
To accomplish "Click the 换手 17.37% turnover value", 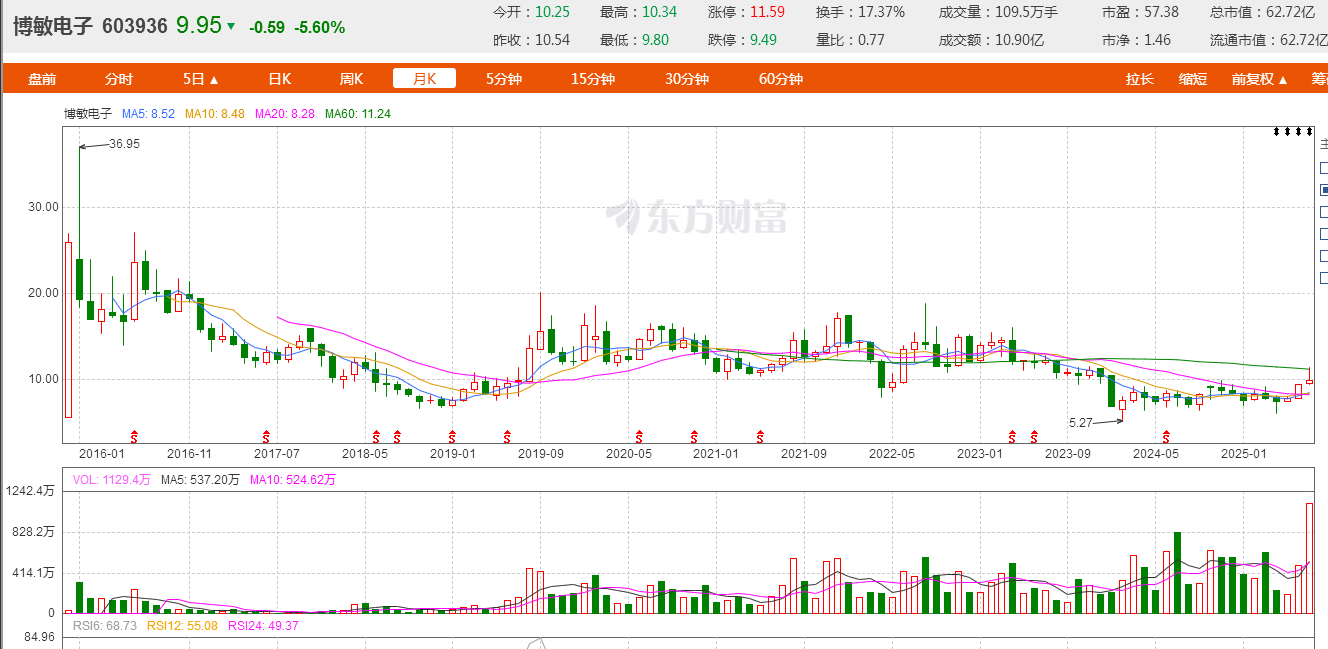I will click(x=882, y=12).
